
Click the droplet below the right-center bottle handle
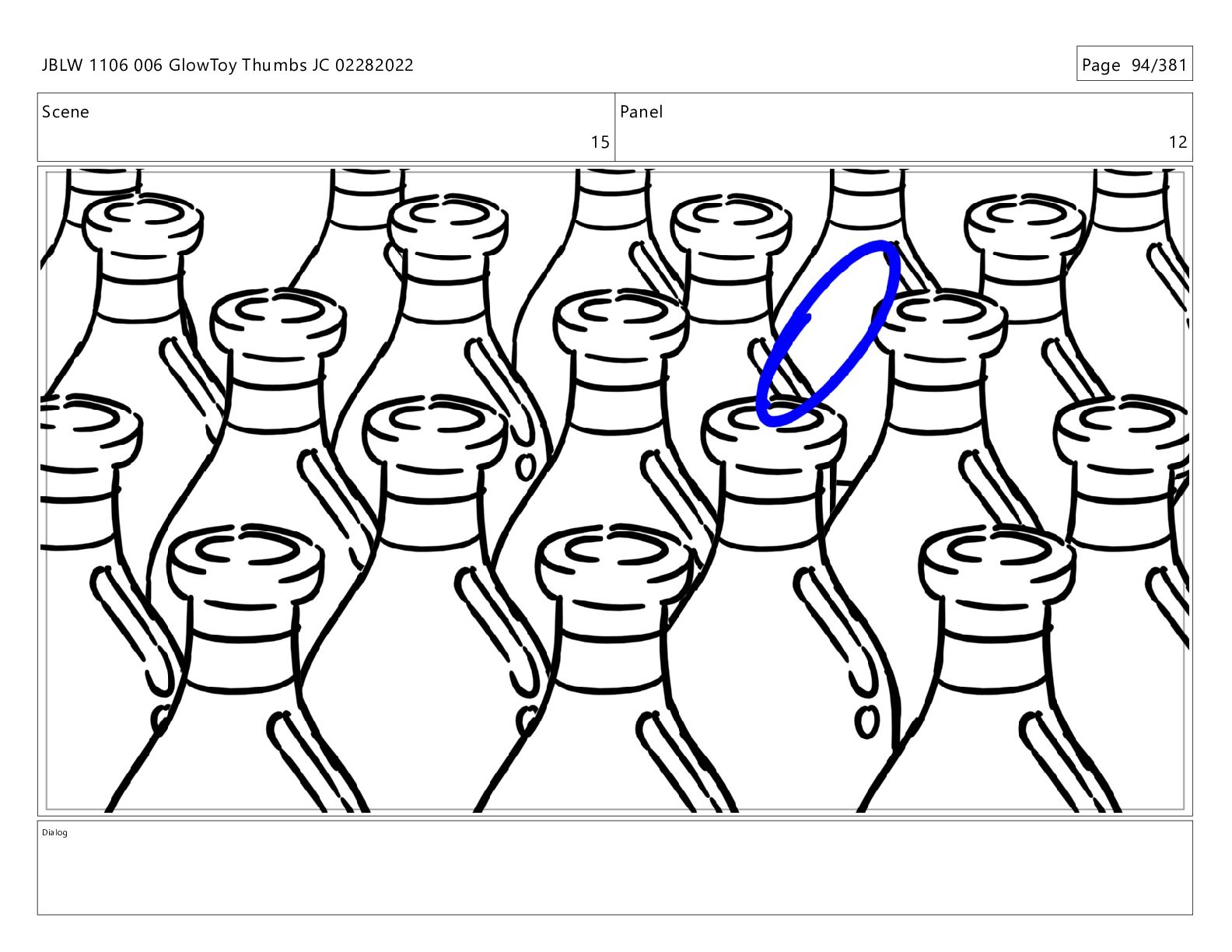pos(866,722)
